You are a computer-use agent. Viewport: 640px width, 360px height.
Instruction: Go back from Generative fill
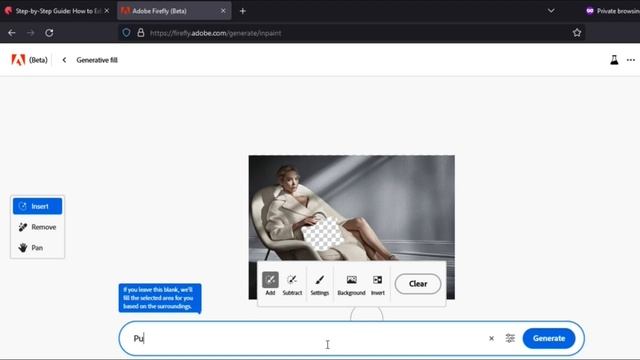pos(64,60)
